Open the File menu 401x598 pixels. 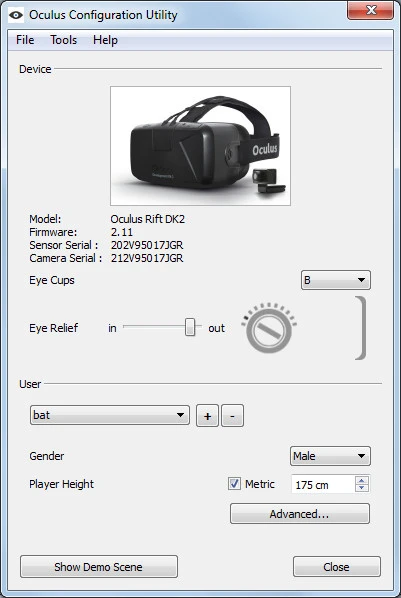coord(25,40)
